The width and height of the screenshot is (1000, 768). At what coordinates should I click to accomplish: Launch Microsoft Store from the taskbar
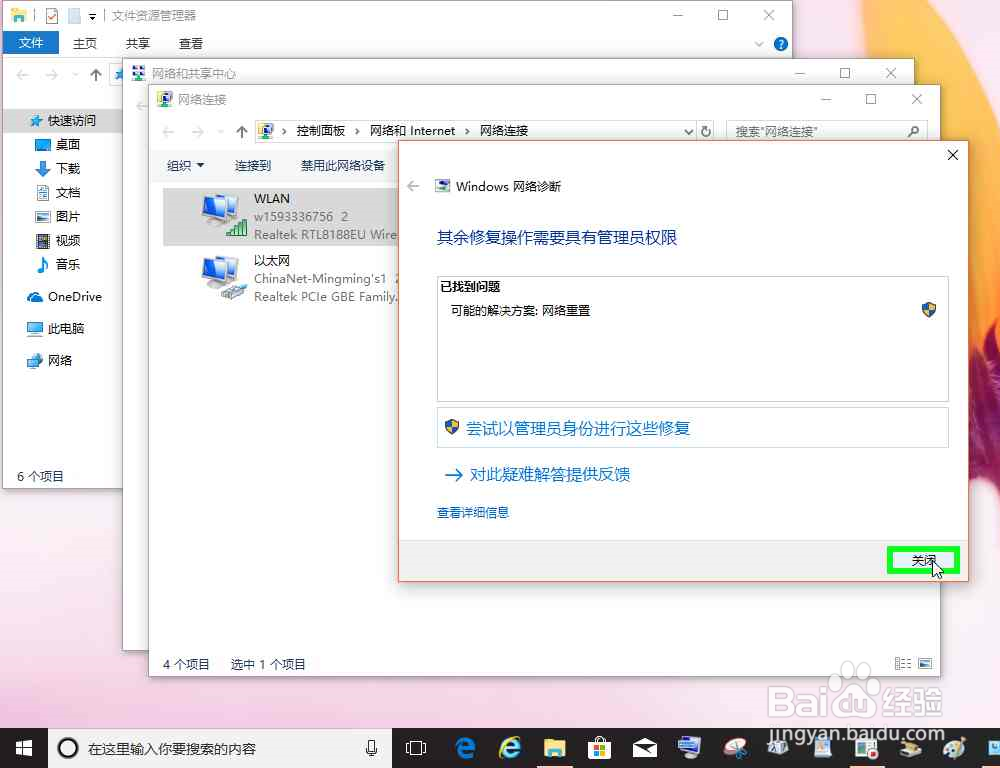pos(599,747)
